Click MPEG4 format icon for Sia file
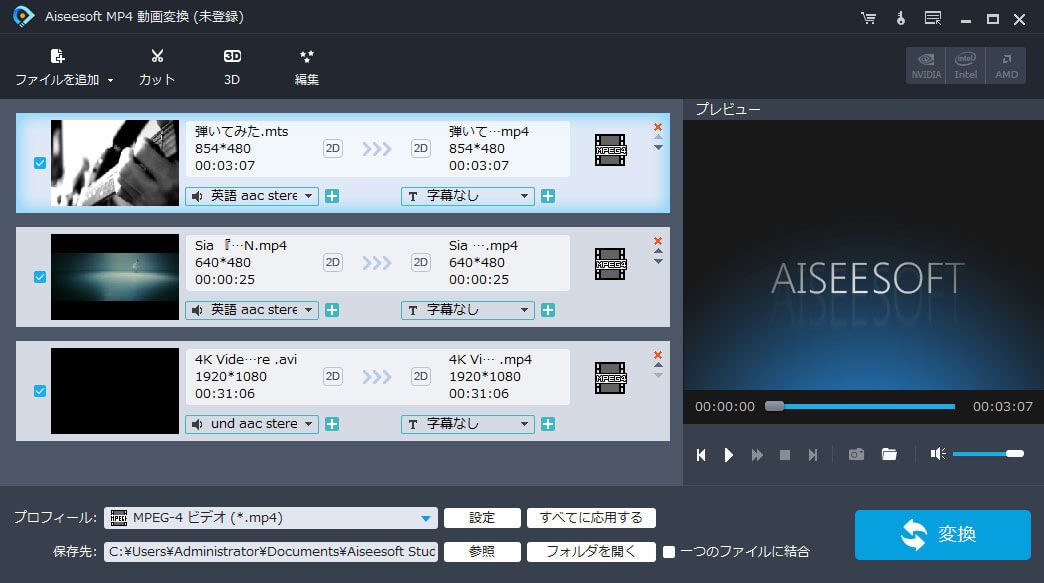The height and width of the screenshot is (583, 1044). click(610, 264)
